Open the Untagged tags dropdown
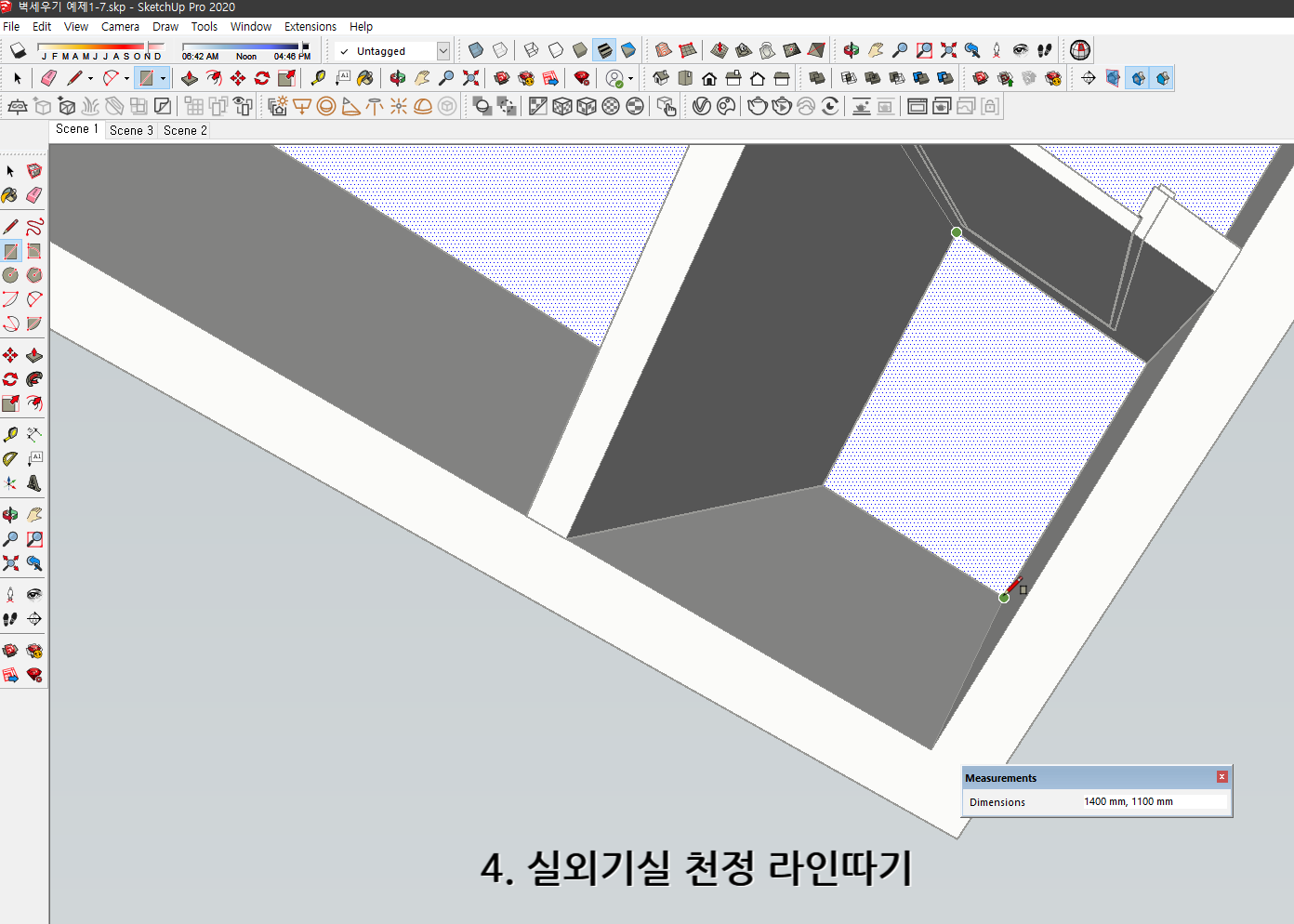The height and width of the screenshot is (924, 1294). coord(443,51)
